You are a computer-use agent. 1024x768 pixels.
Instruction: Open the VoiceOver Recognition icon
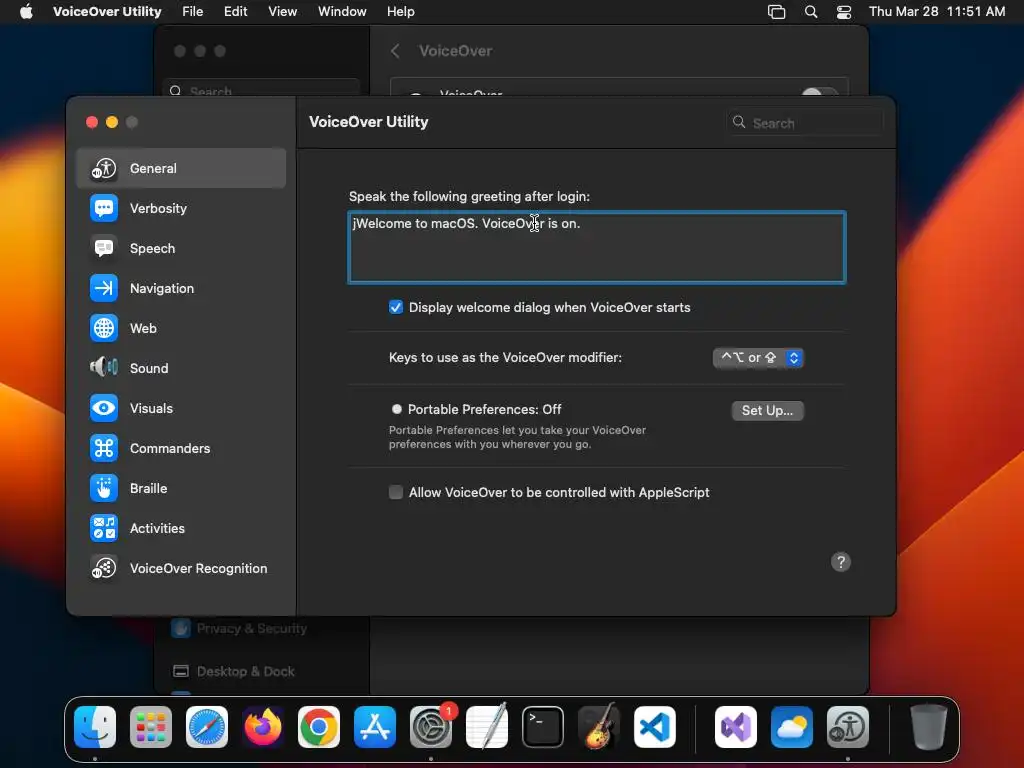pyautogui.click(x=104, y=568)
